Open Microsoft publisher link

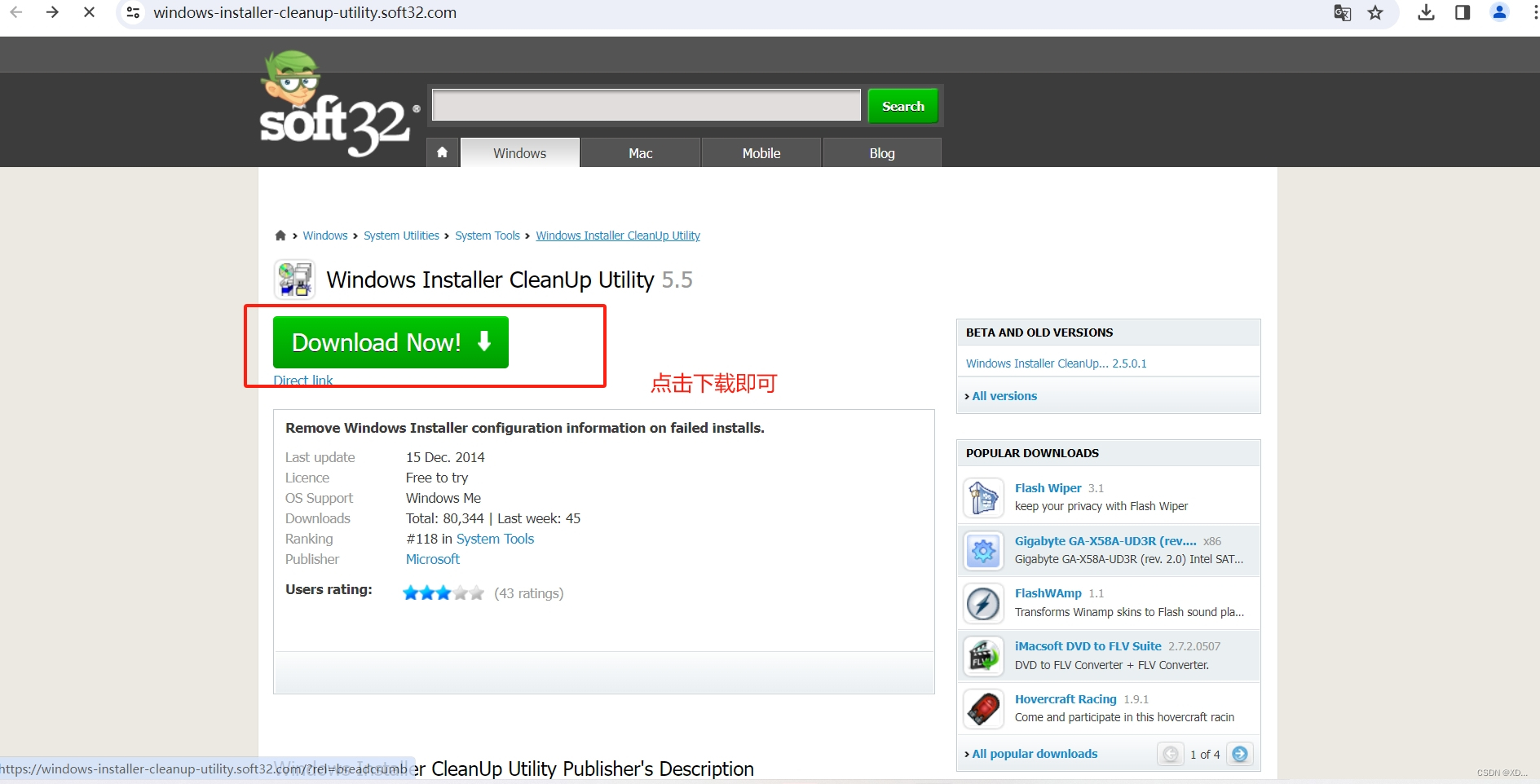pyautogui.click(x=433, y=559)
